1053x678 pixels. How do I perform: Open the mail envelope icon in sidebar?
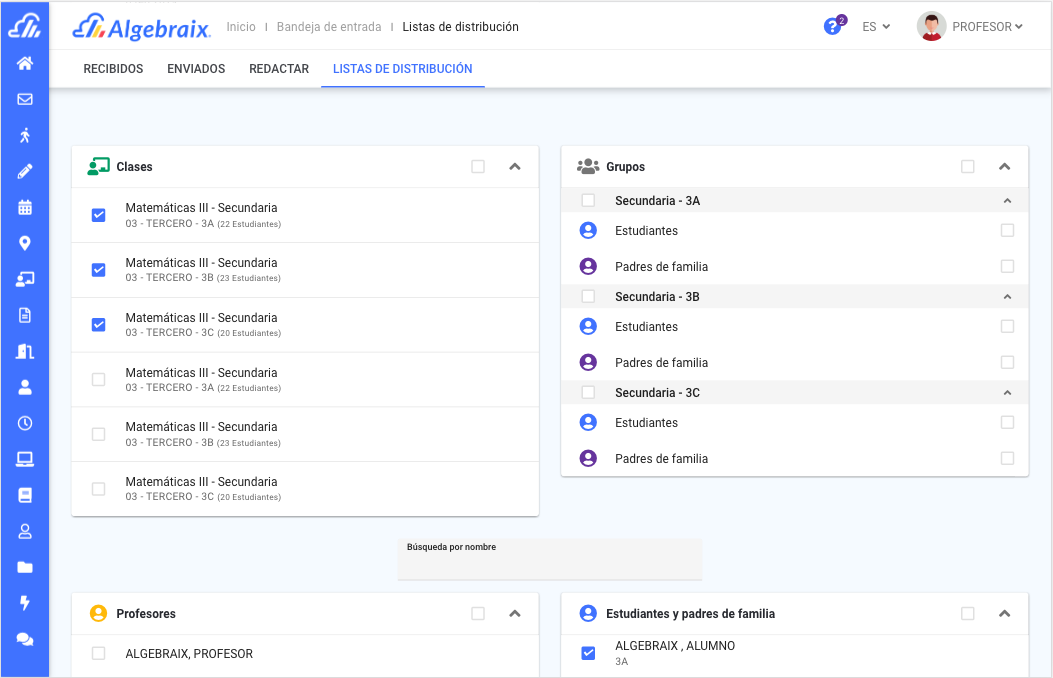click(25, 99)
